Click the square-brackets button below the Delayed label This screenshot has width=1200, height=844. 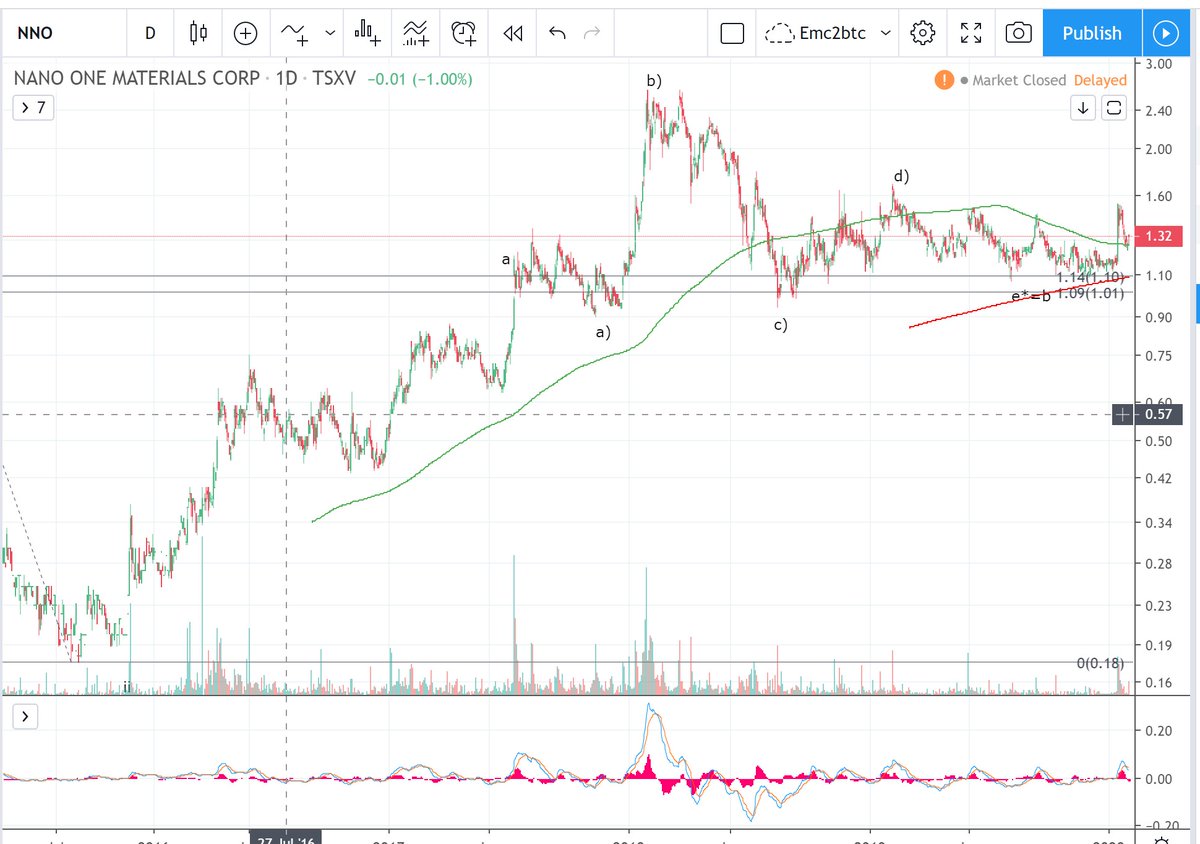tap(1115, 107)
